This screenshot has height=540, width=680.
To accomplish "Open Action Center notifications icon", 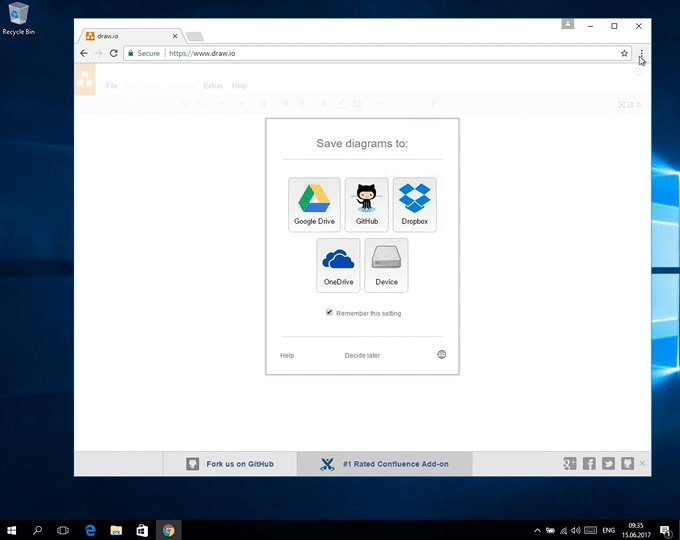I will point(665,530).
